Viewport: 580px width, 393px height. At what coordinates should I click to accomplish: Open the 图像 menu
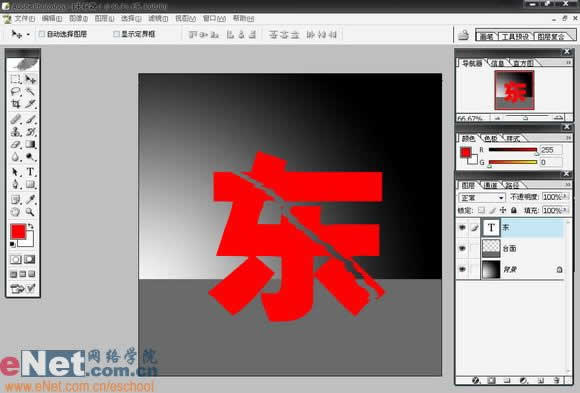[x=78, y=19]
